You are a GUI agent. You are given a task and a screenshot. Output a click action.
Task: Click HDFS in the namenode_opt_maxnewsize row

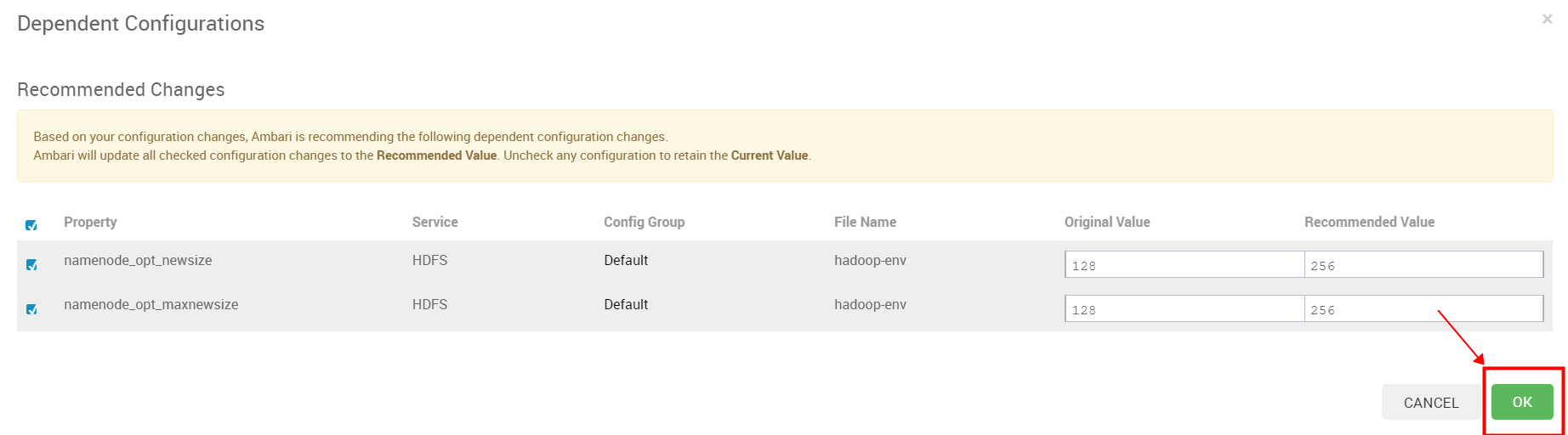[x=430, y=305]
